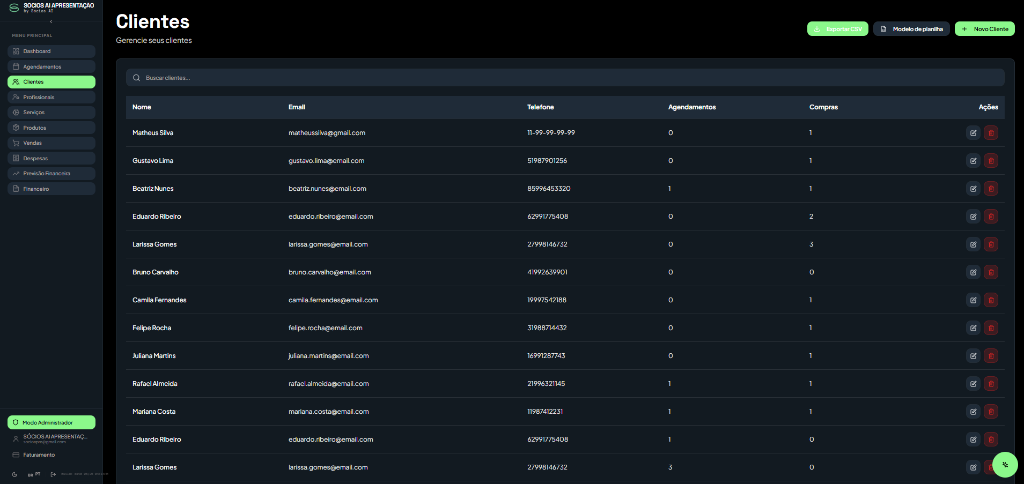Edit client Matheus Silva with pencil icon
The image size is (1024, 484).
click(x=973, y=133)
